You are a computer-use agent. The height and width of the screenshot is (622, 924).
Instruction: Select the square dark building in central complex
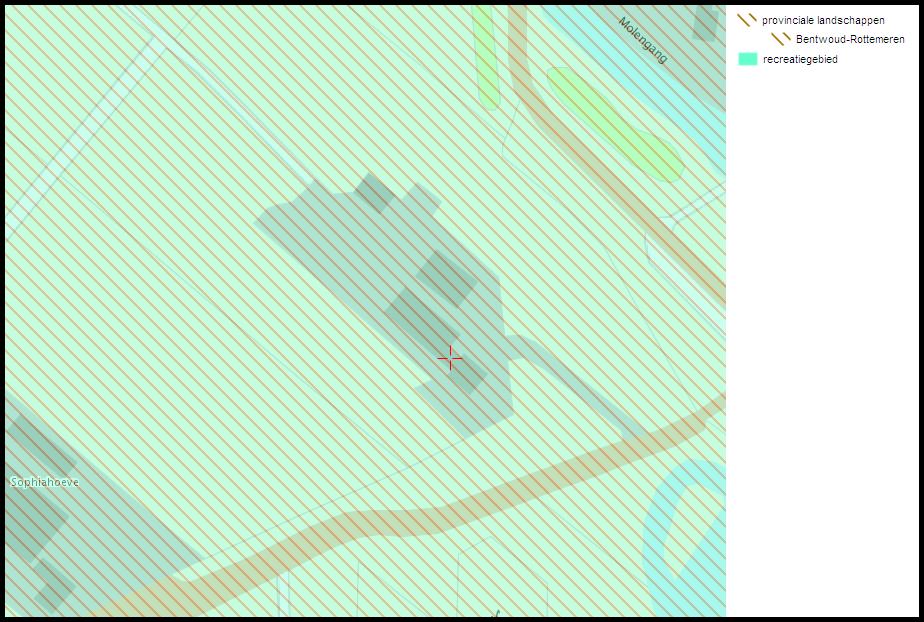click(447, 279)
